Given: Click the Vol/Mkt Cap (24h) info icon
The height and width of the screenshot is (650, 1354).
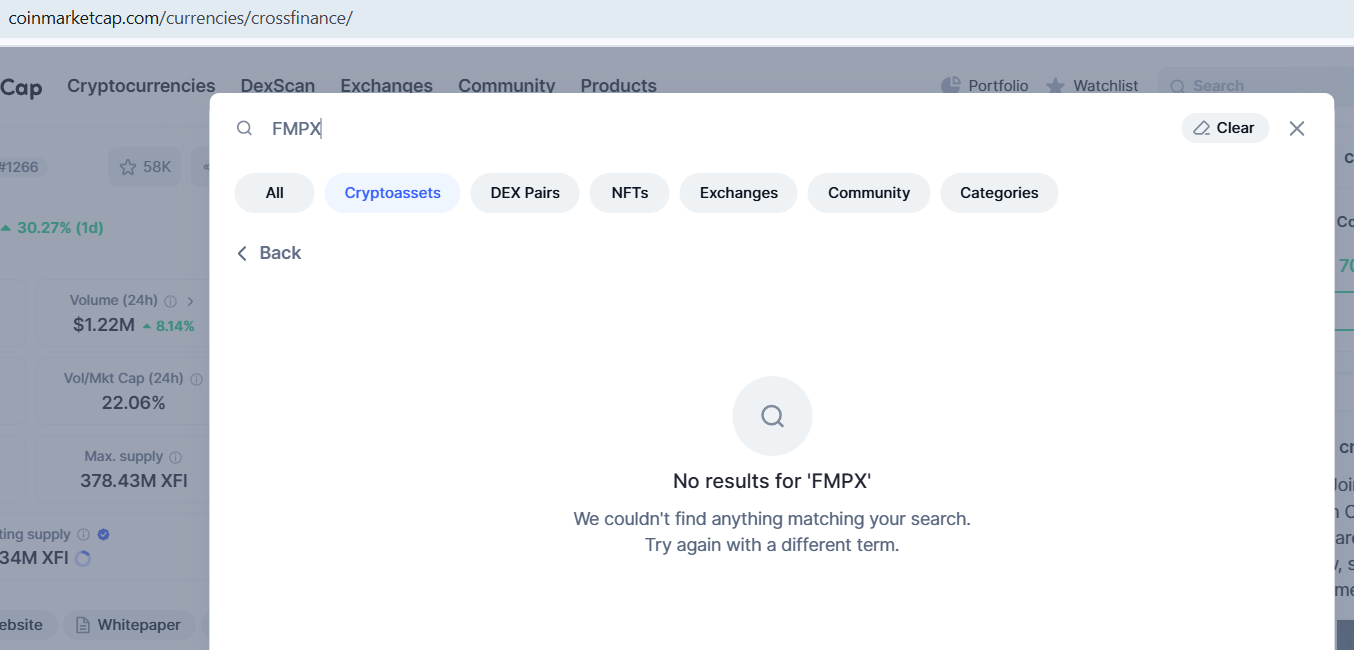Looking at the screenshot, I should [196, 379].
